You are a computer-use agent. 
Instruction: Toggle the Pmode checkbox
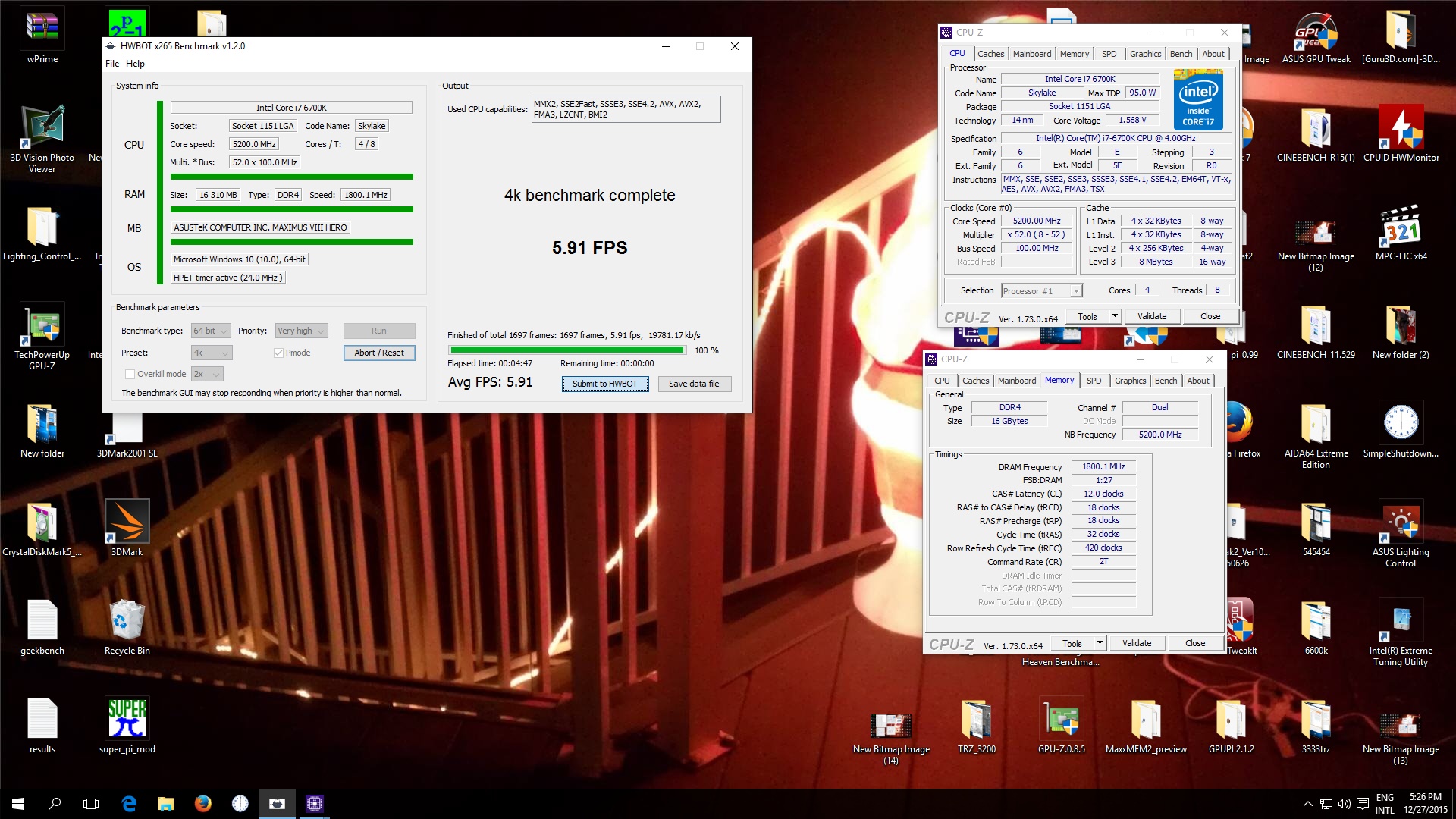[x=278, y=353]
